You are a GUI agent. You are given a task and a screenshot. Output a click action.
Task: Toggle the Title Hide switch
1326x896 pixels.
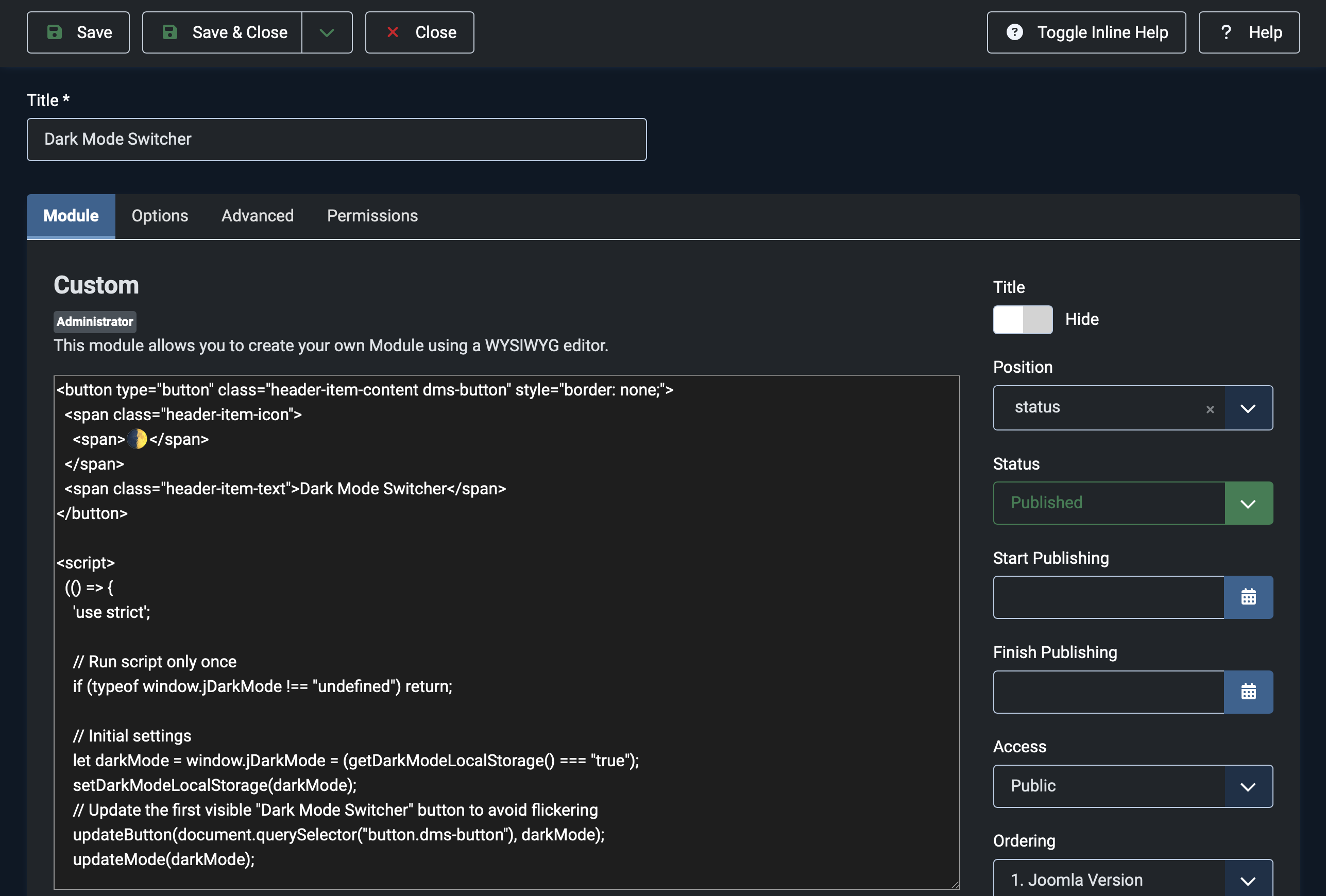pyautogui.click(x=1023, y=319)
